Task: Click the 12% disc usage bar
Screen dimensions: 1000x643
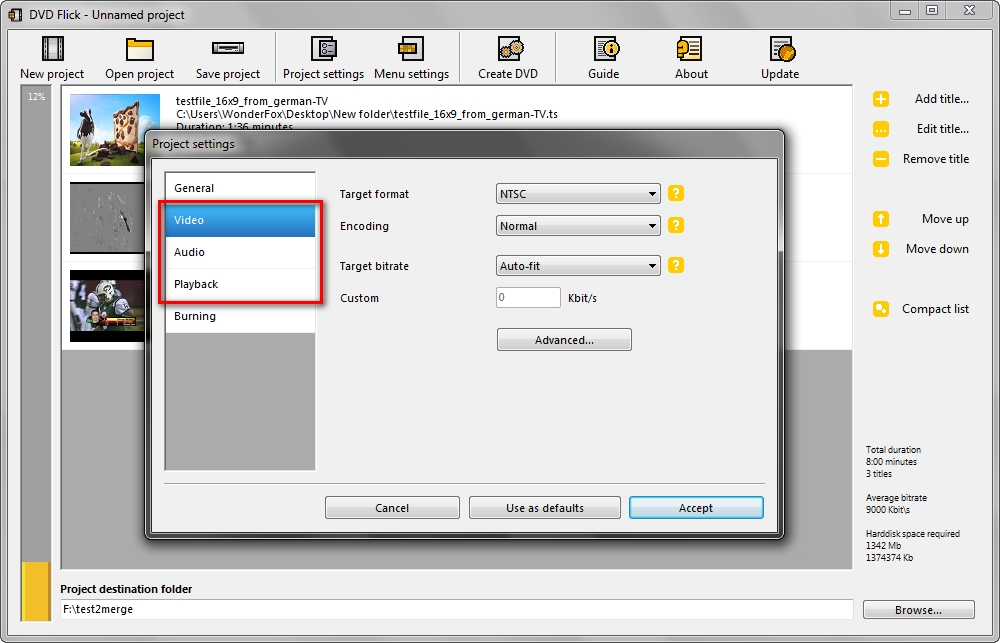Action: coord(36,353)
